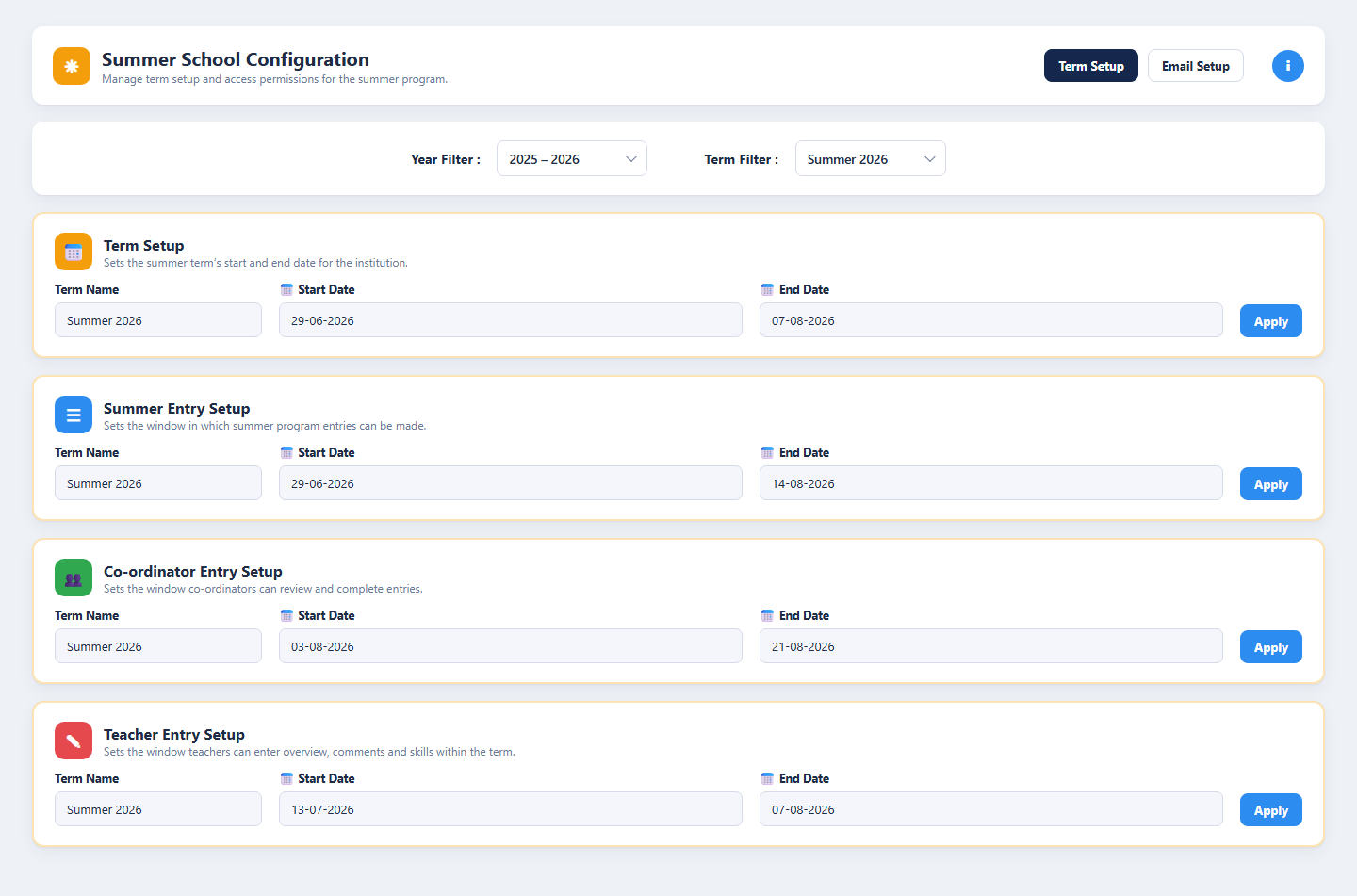
Task: Apply the Term Setup dates
Action: 1271,321
